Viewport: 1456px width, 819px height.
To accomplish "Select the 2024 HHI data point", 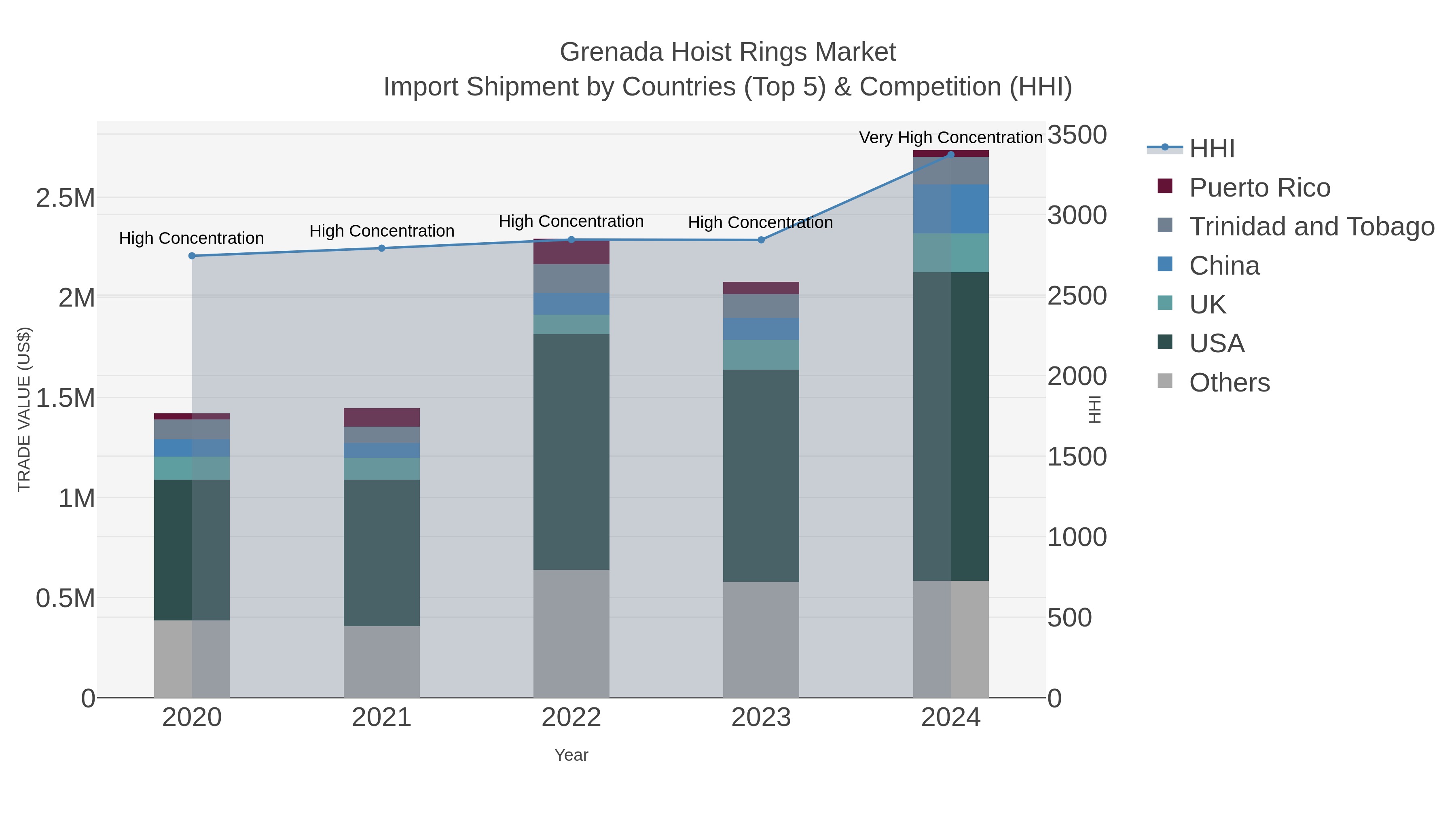I will point(951,155).
